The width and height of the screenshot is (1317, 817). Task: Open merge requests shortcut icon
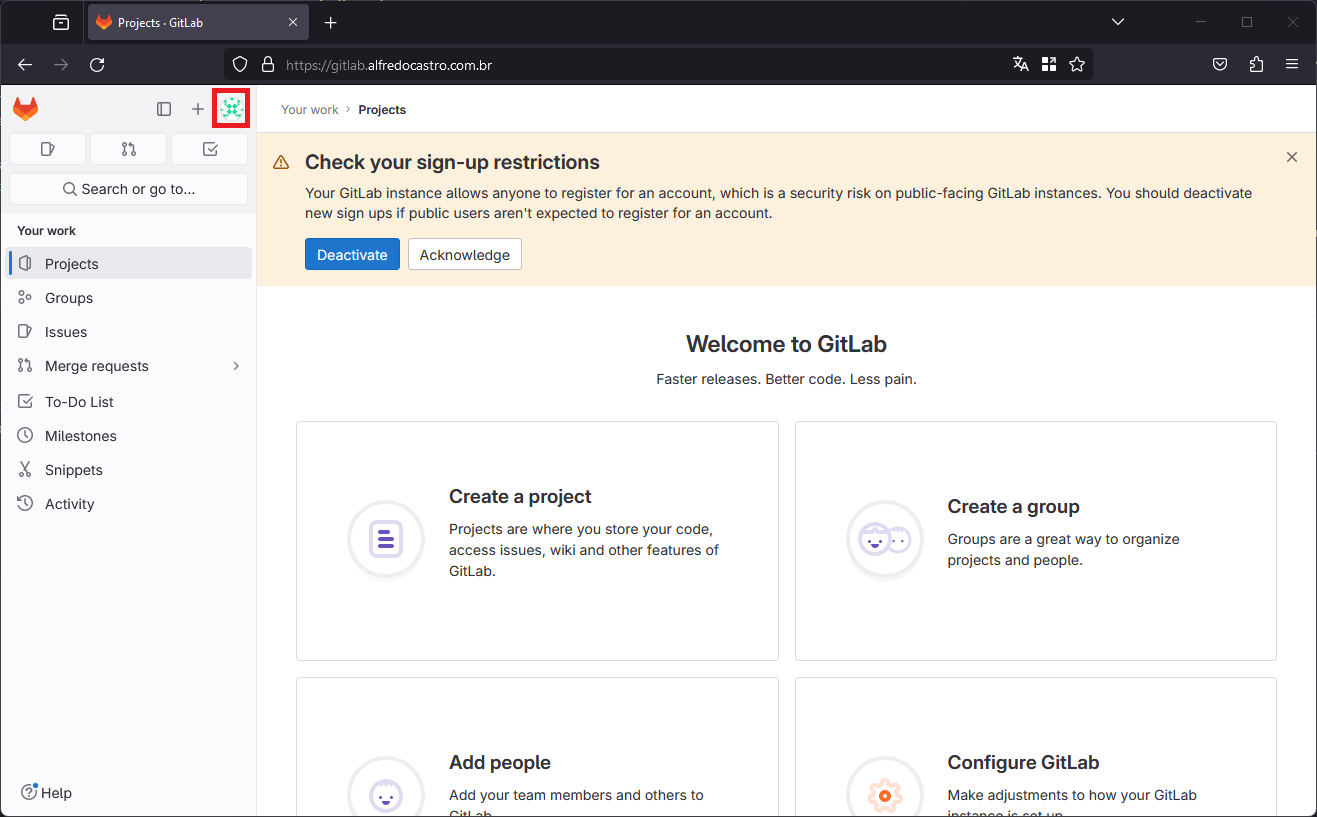[x=128, y=149]
